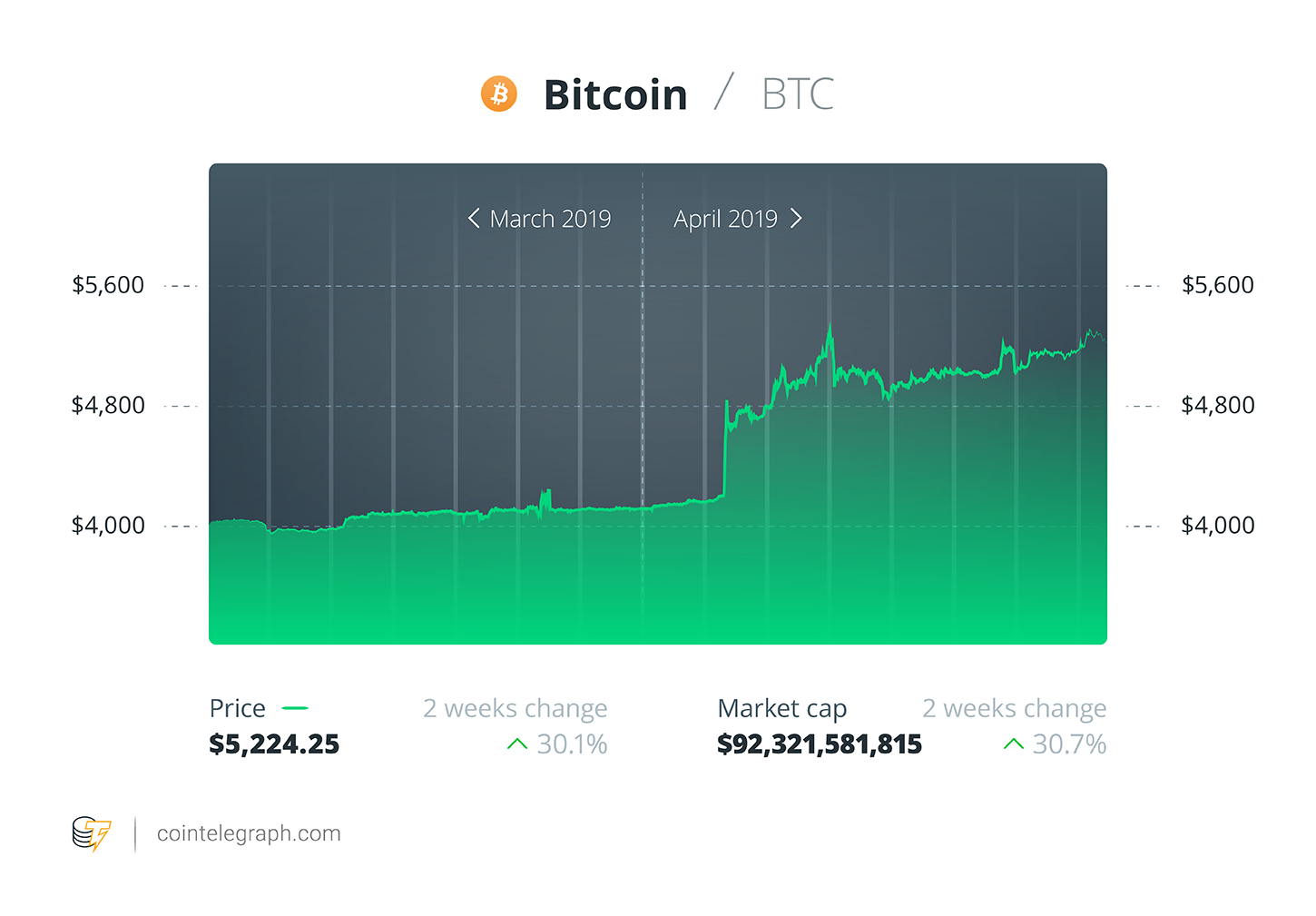The width and height of the screenshot is (1316, 916).
Task: Click the $5,224.25 price value
Action: pyautogui.click(x=274, y=744)
